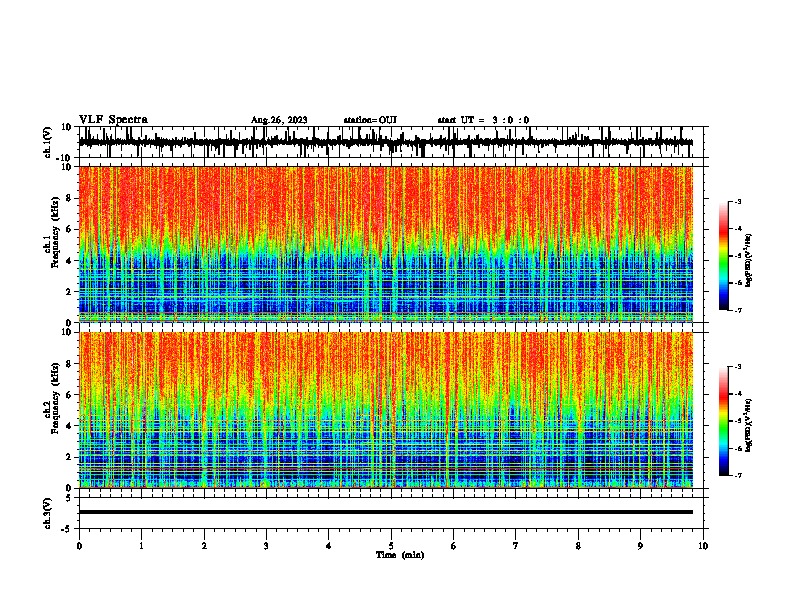Click the "2" minute tick label
This screenshot has height=612, width=792.
click(x=204, y=546)
